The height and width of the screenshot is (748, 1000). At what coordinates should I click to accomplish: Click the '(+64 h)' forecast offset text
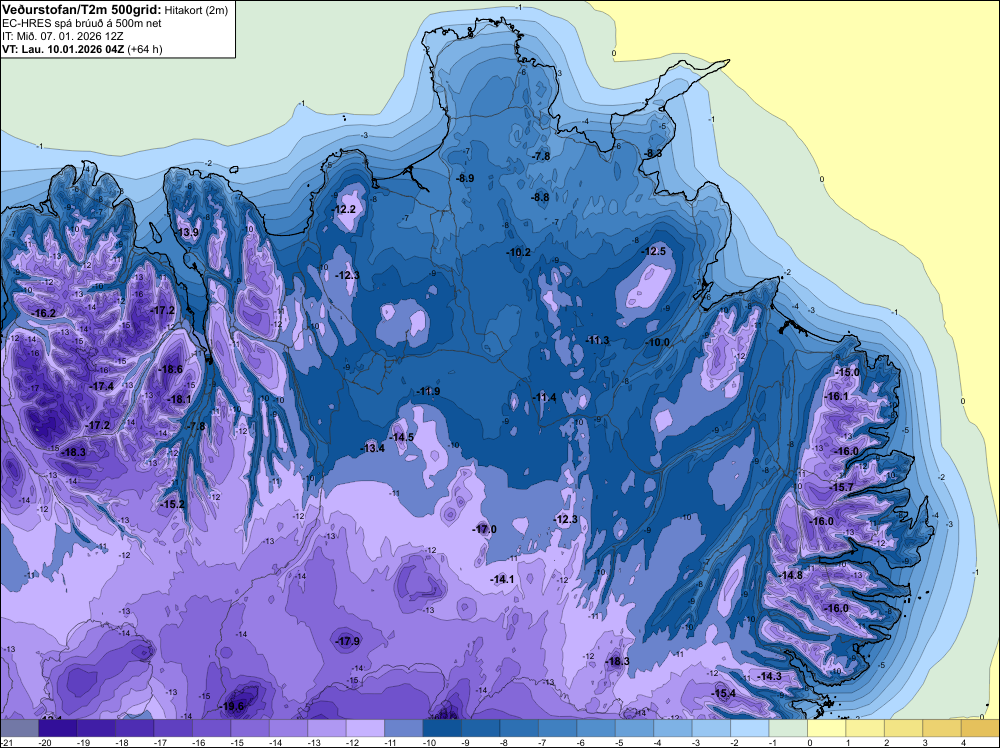(x=145, y=49)
